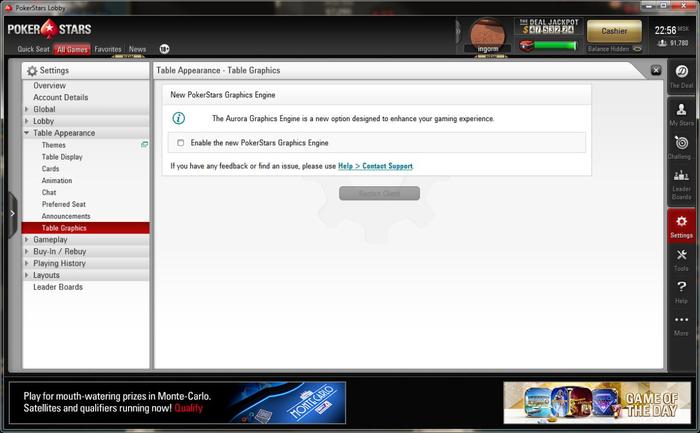Click the PokerStars Lobby title bar icon
Image resolution: width=700 pixels, height=433 pixels.
[8, 8]
